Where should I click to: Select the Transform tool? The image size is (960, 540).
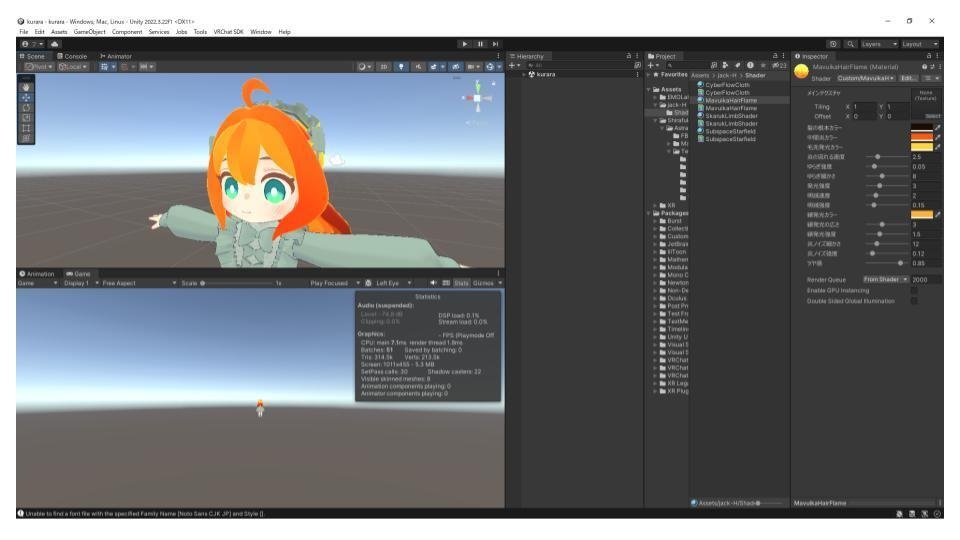(x=26, y=138)
